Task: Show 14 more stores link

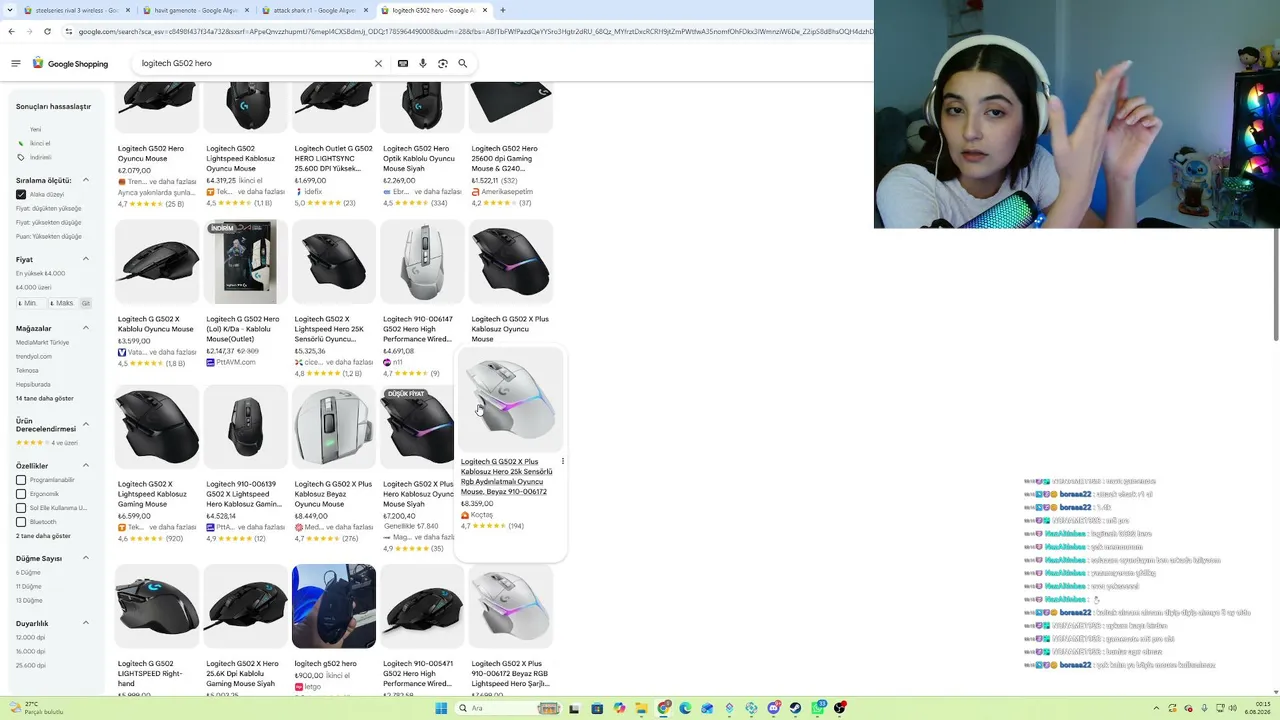Action: [x=45, y=398]
